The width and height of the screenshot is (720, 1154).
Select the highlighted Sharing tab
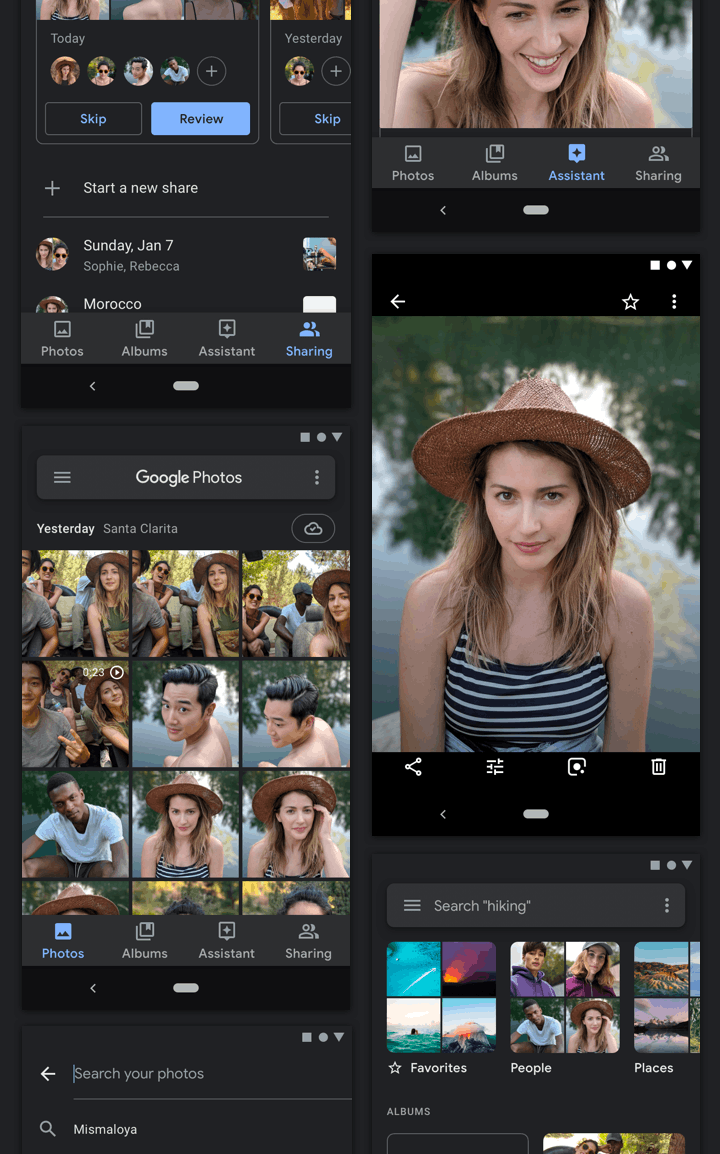pos(309,339)
